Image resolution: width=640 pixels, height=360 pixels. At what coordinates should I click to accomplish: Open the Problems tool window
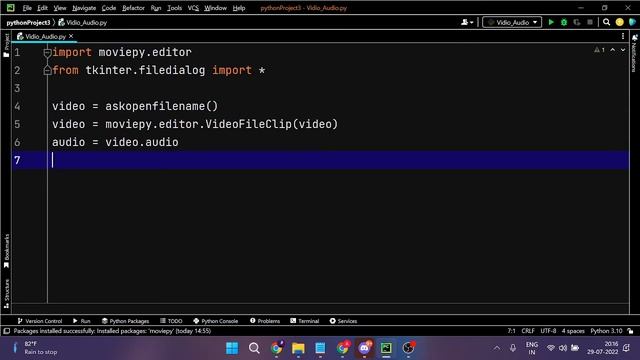pyautogui.click(x=265, y=321)
